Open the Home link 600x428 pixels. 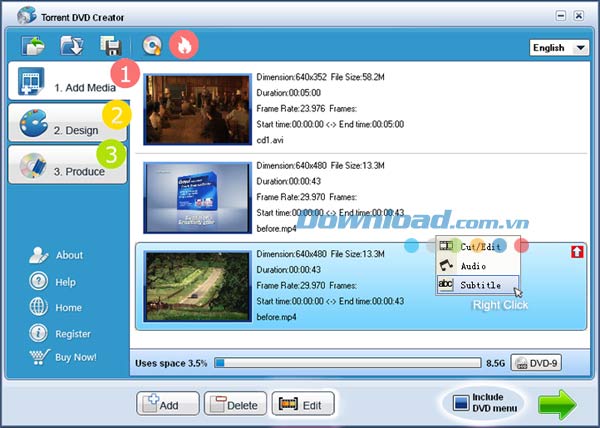[68, 308]
